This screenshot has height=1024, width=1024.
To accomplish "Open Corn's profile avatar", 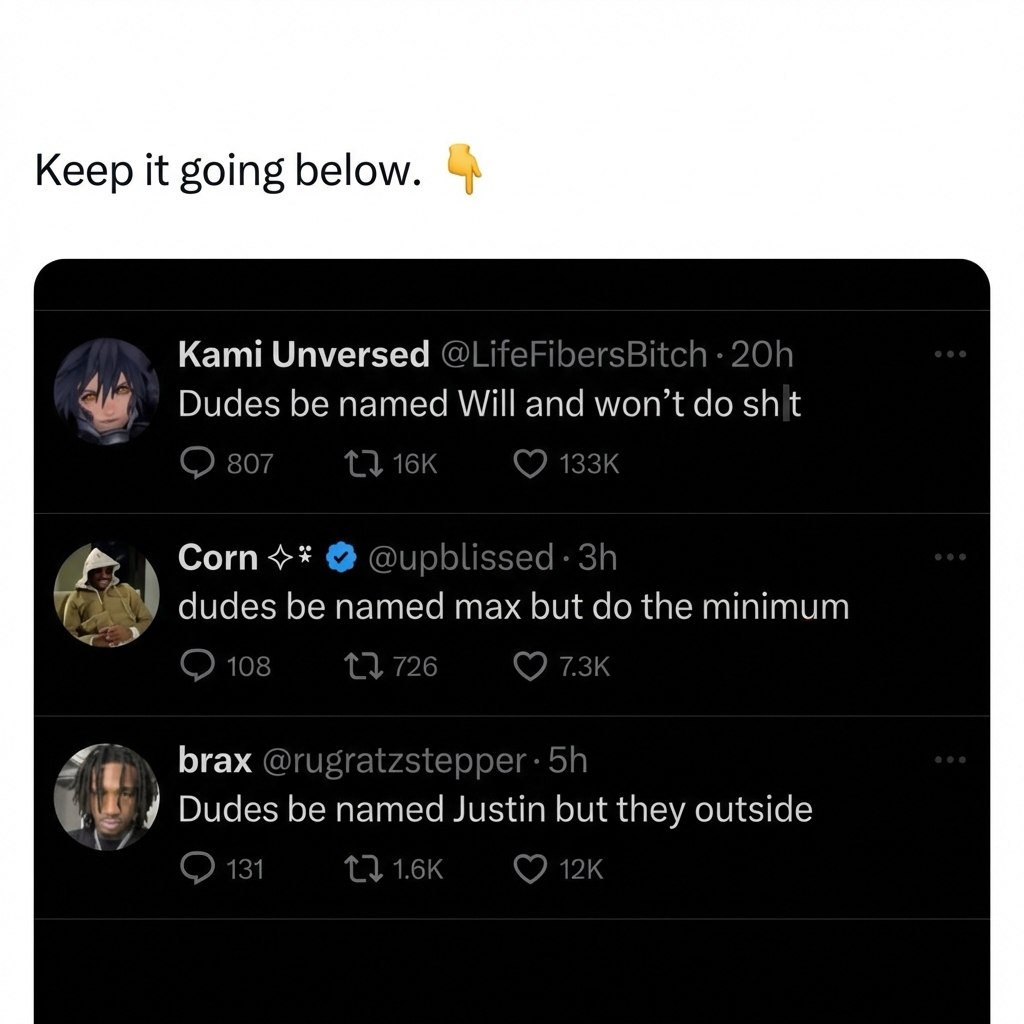I will pos(107,595).
